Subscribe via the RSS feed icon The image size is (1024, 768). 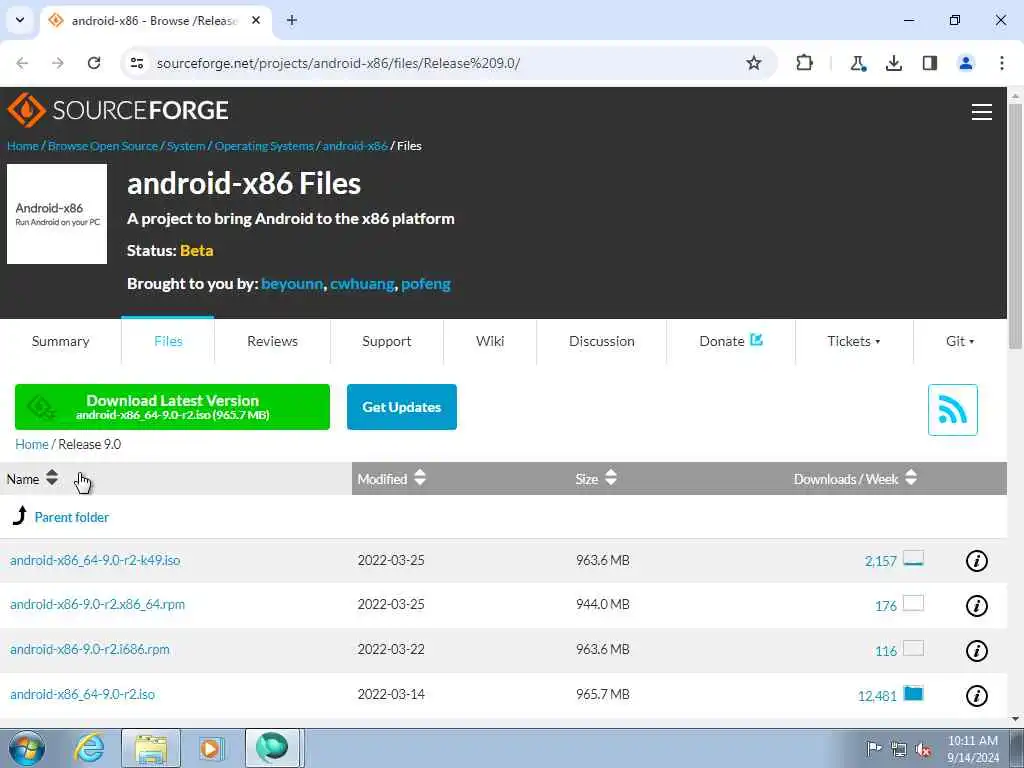952,409
